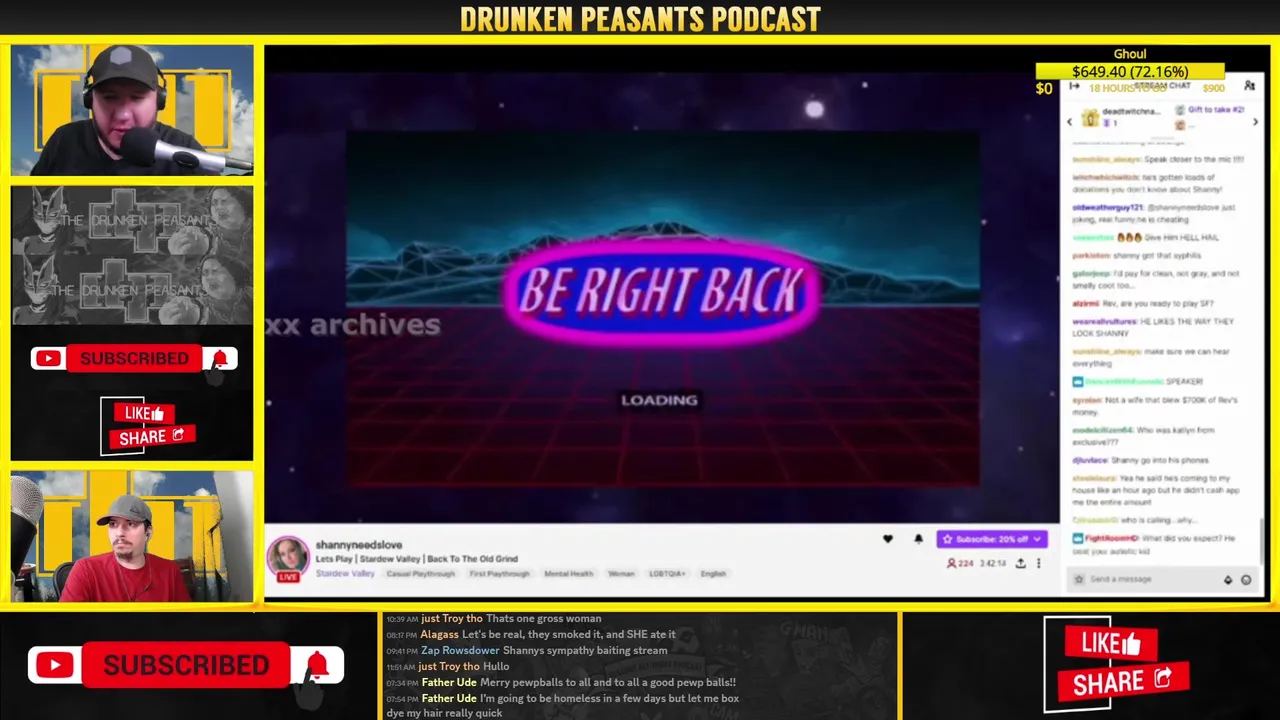The image size is (1280, 720).
Task: Select the LGBTQIA+ tag
Action: (x=667, y=574)
